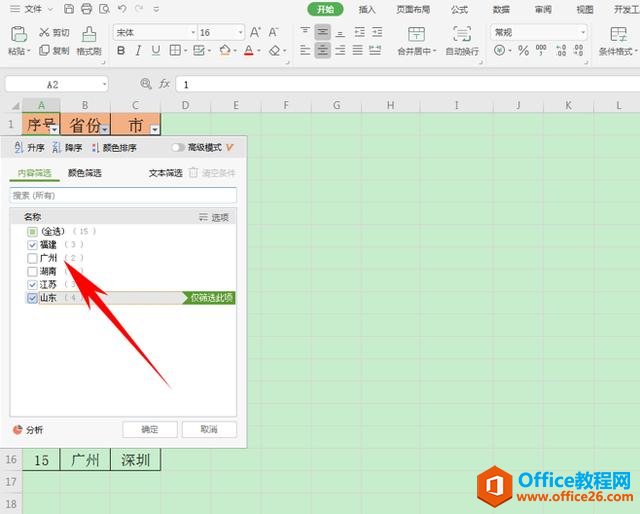The height and width of the screenshot is (514, 640).
Task: Click the fx insert function icon
Action: pyautogui.click(x=164, y=85)
